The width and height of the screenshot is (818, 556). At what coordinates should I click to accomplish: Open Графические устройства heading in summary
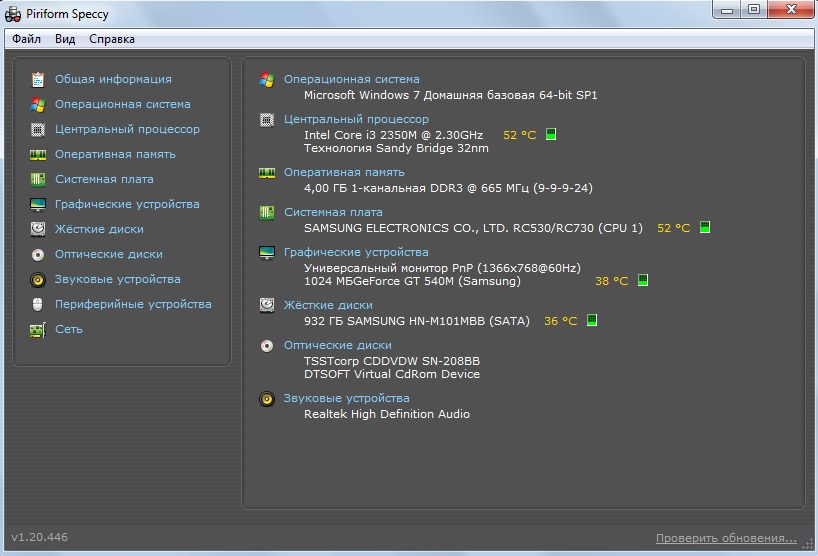click(x=356, y=252)
